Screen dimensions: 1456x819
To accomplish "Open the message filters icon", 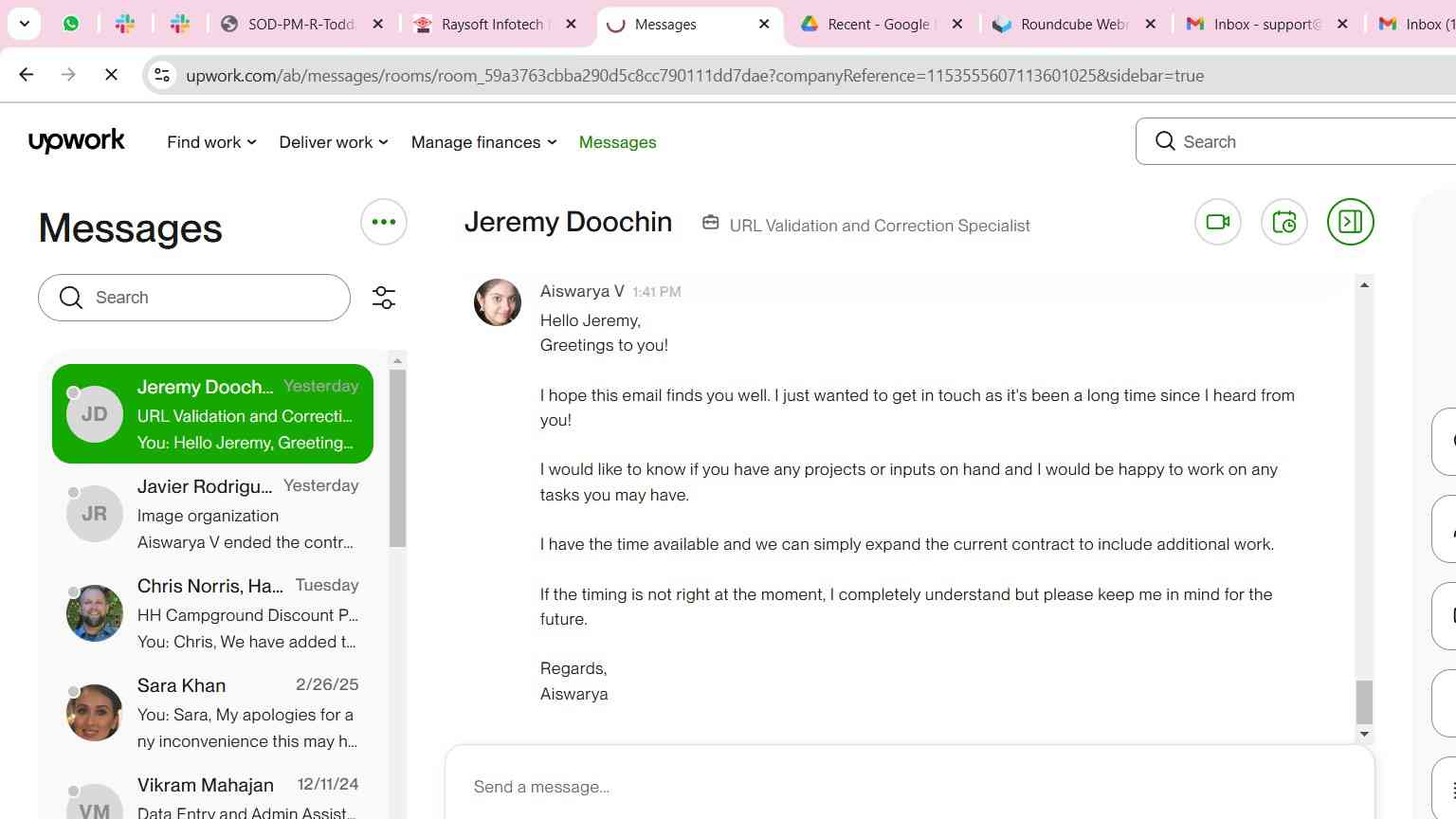I will pyautogui.click(x=384, y=298).
